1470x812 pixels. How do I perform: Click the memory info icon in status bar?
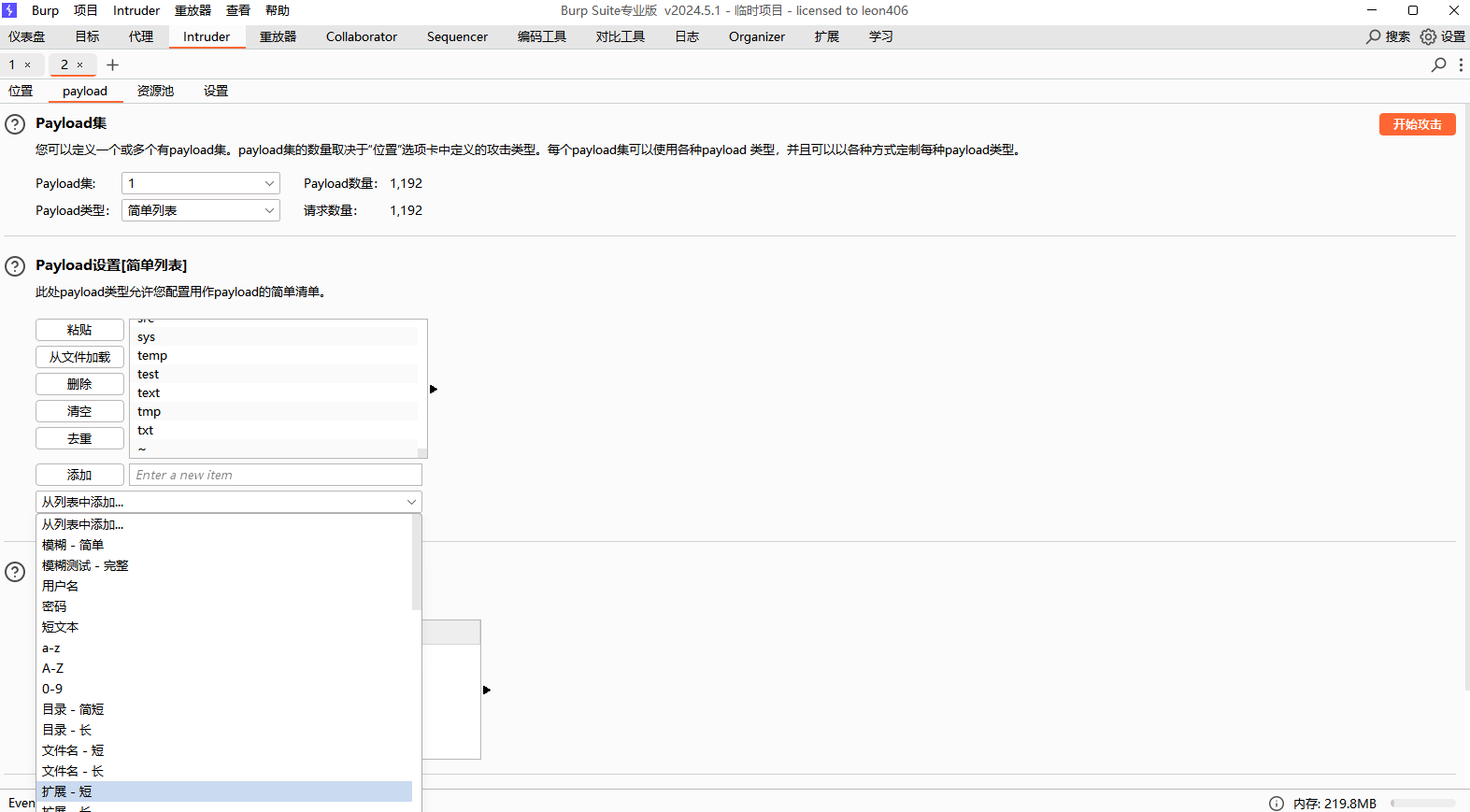click(x=1276, y=803)
